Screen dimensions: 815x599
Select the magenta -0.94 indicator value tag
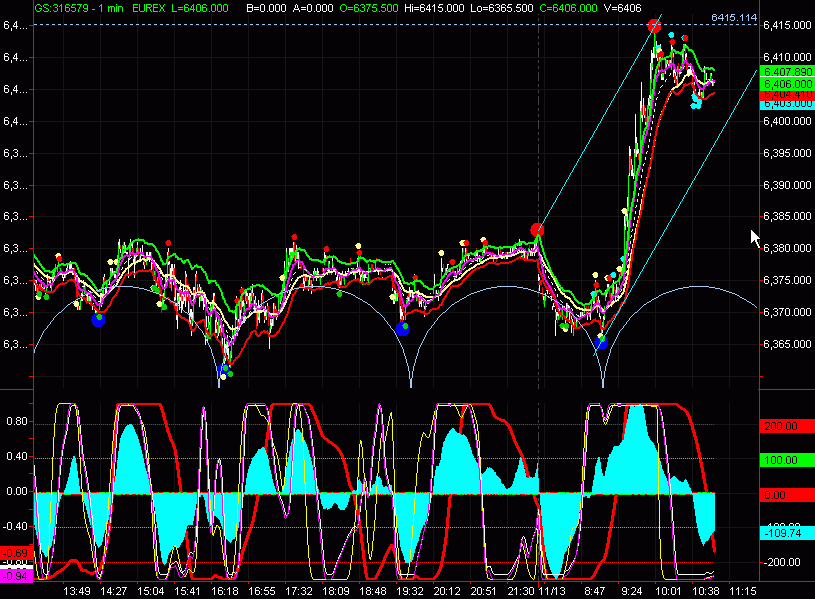17,576
